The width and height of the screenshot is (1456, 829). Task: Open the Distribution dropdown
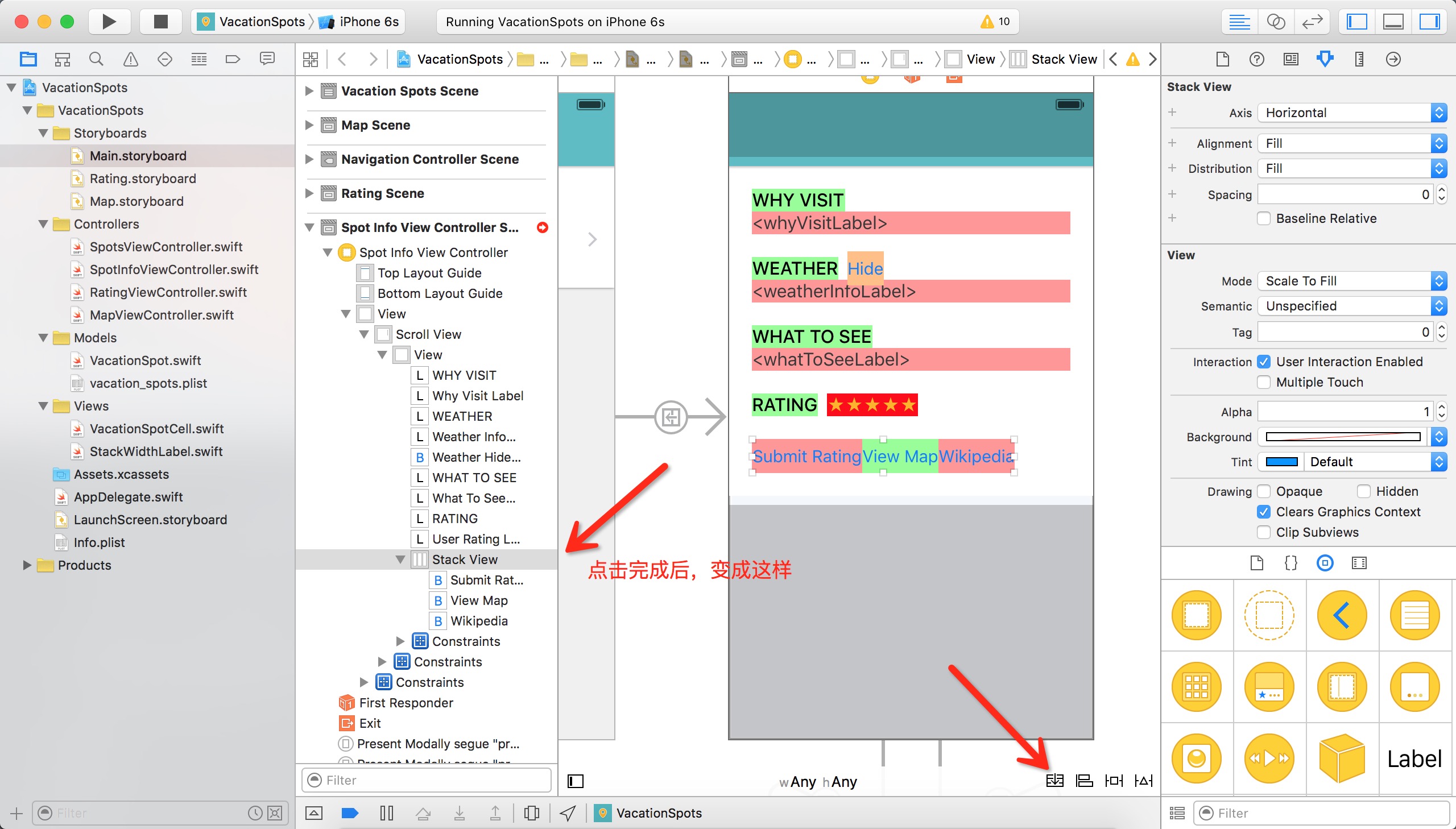point(1352,168)
